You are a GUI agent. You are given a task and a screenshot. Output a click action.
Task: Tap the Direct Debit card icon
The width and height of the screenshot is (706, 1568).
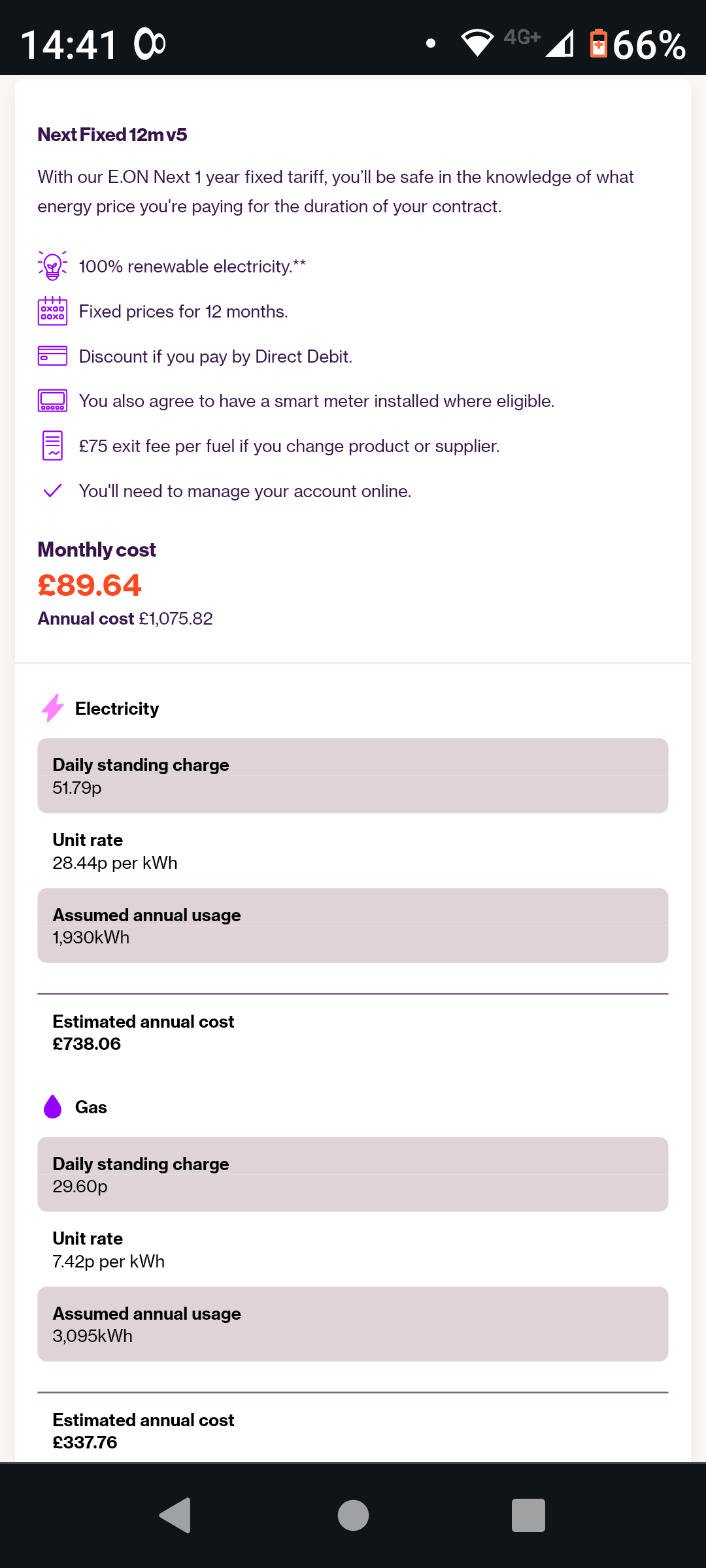pyautogui.click(x=52, y=356)
